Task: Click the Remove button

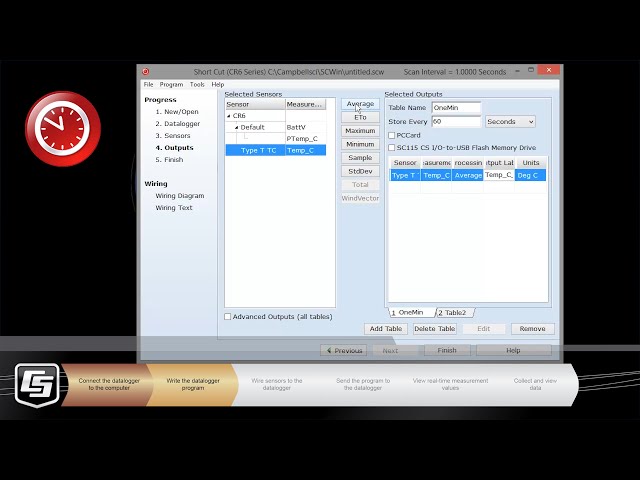Action: pos(533,329)
